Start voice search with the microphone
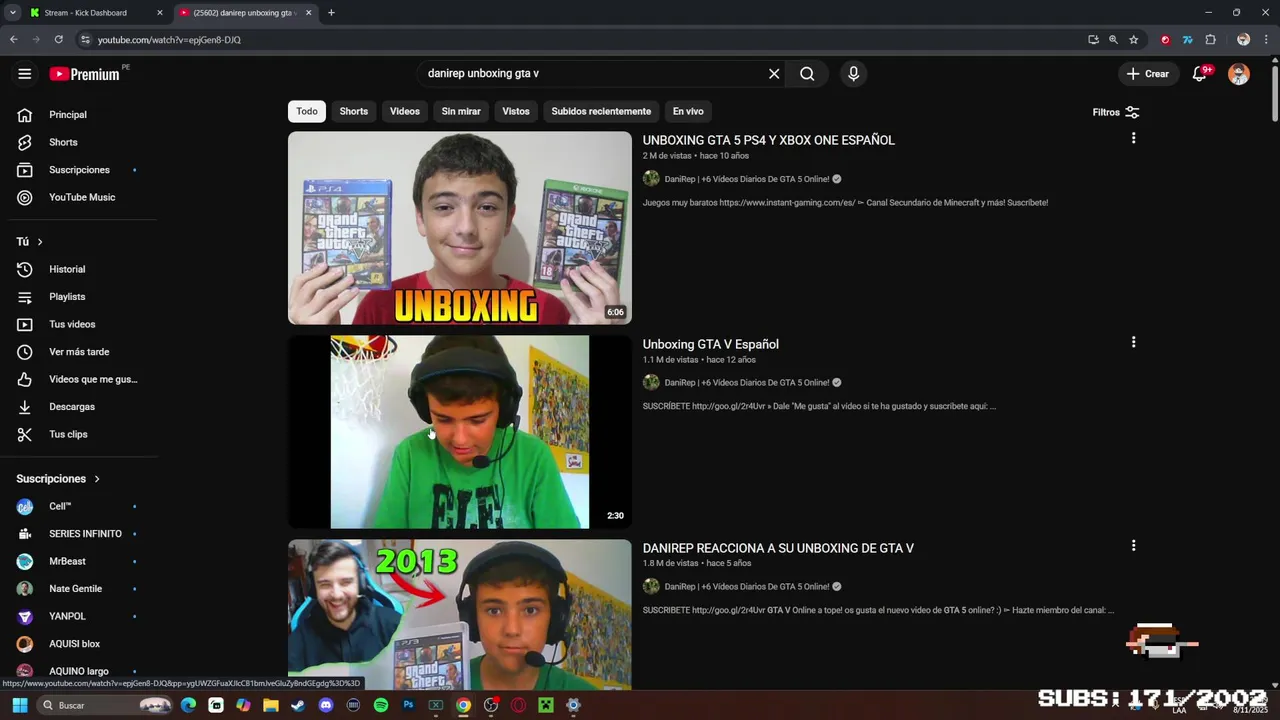Screen dimensions: 1280x720 click(x=853, y=74)
